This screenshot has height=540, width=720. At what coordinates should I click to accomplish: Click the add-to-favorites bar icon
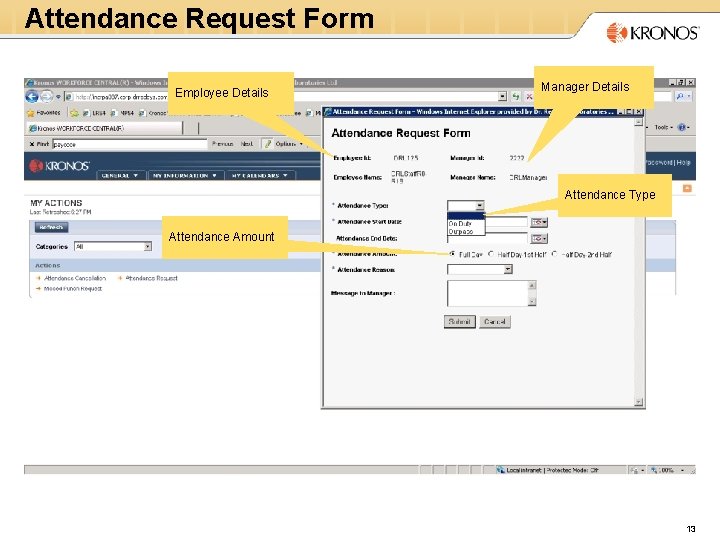point(74,113)
